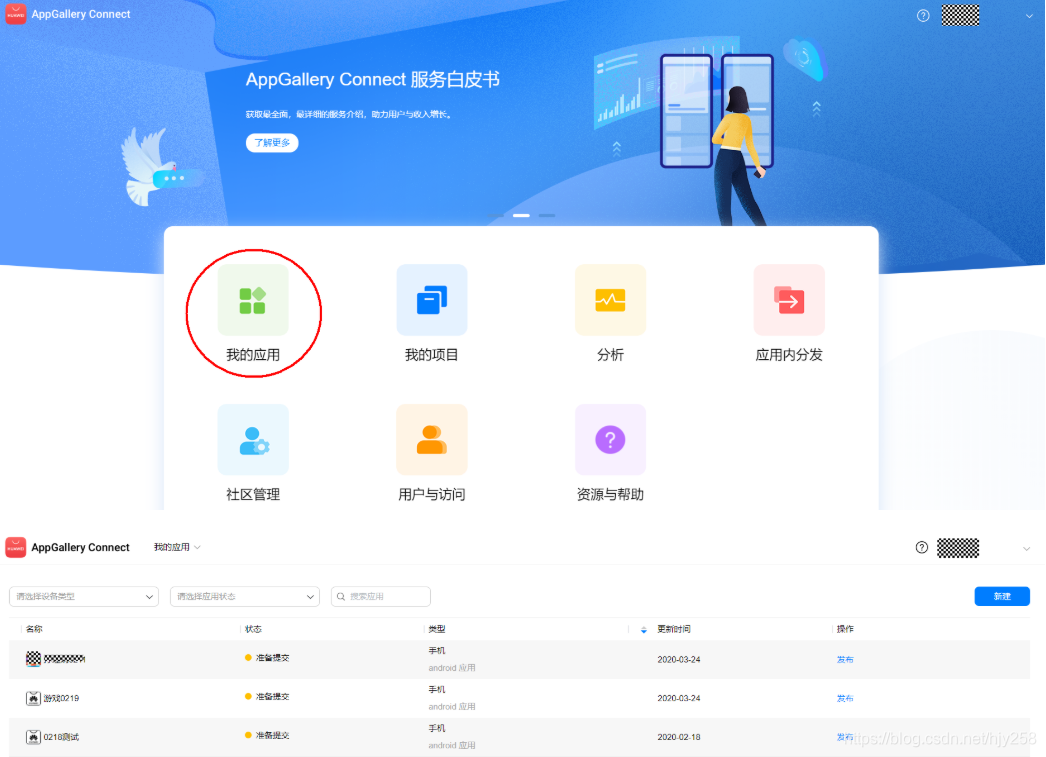Click 发布 for 0218测试

tap(845, 737)
